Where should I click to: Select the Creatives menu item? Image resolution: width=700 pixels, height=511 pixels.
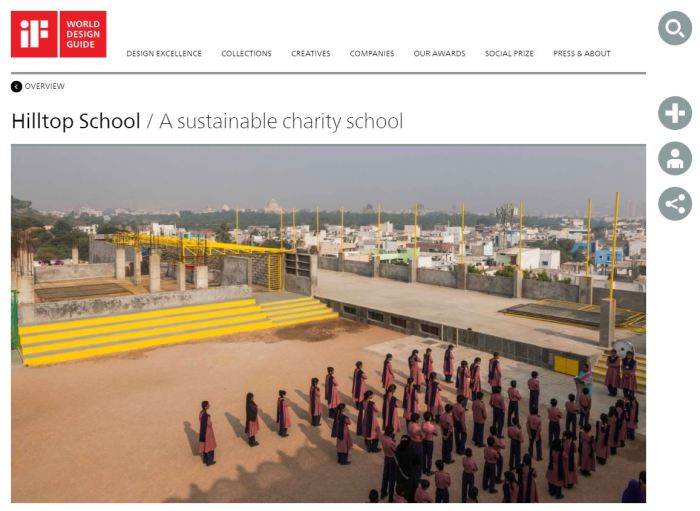point(311,54)
